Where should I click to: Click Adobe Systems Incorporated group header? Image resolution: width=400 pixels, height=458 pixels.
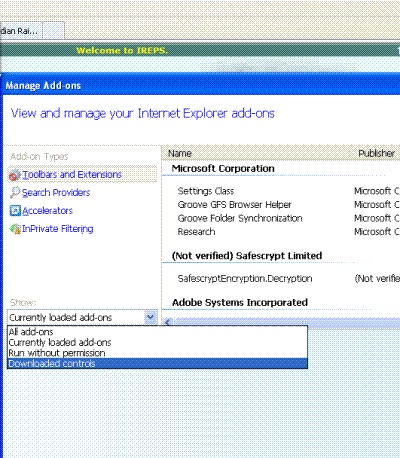coord(240,303)
